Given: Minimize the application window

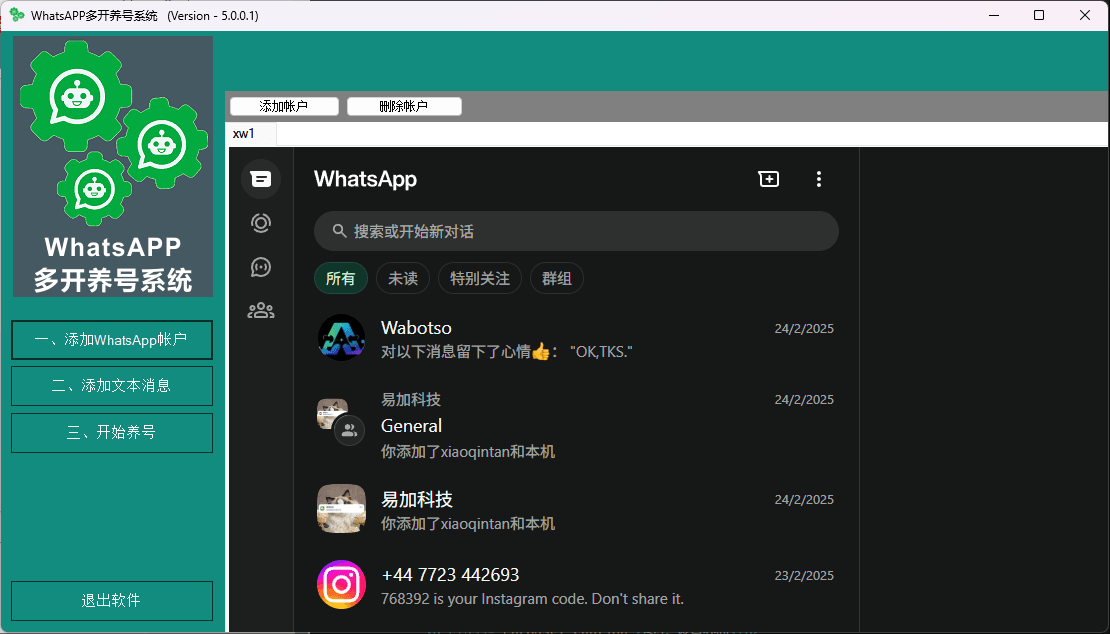Looking at the screenshot, I should (994, 15).
